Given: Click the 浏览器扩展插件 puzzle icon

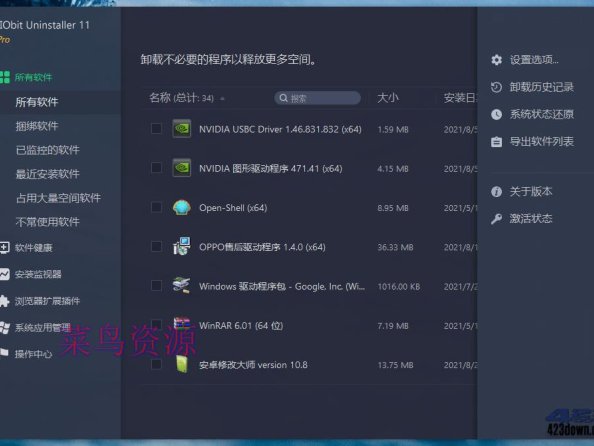Looking at the screenshot, I should 4,301.
